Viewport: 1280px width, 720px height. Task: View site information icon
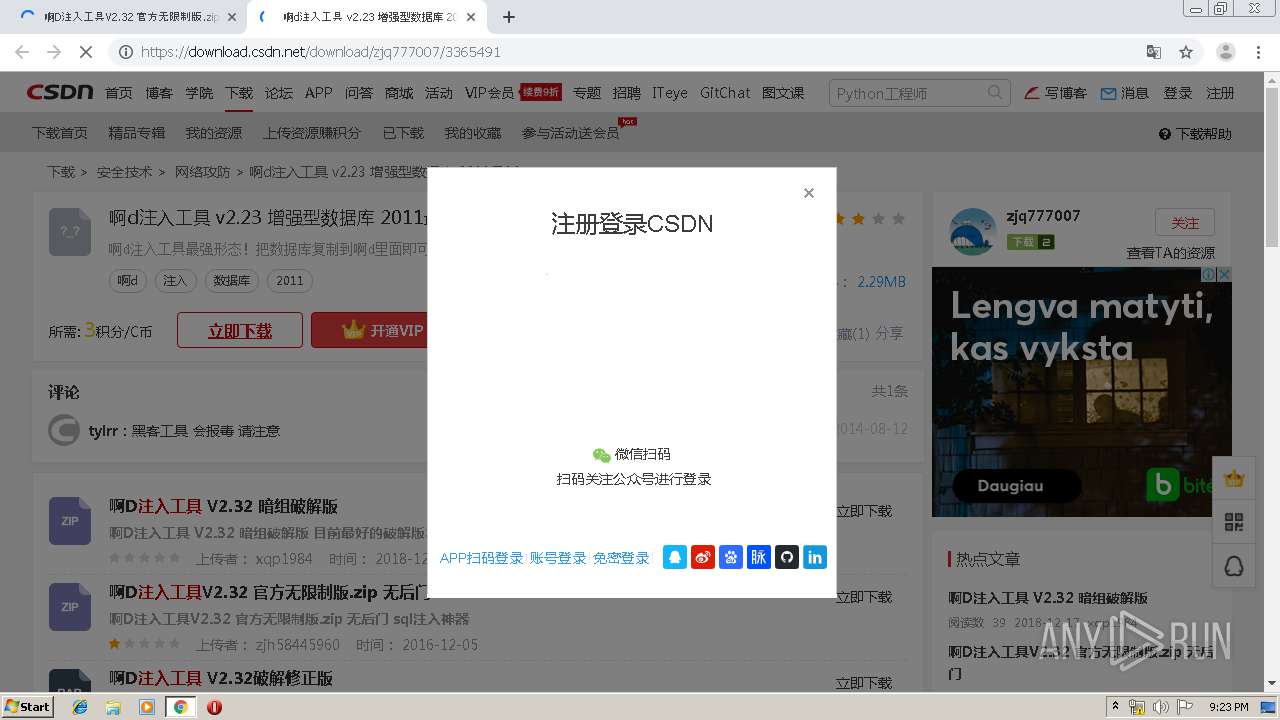(x=125, y=52)
